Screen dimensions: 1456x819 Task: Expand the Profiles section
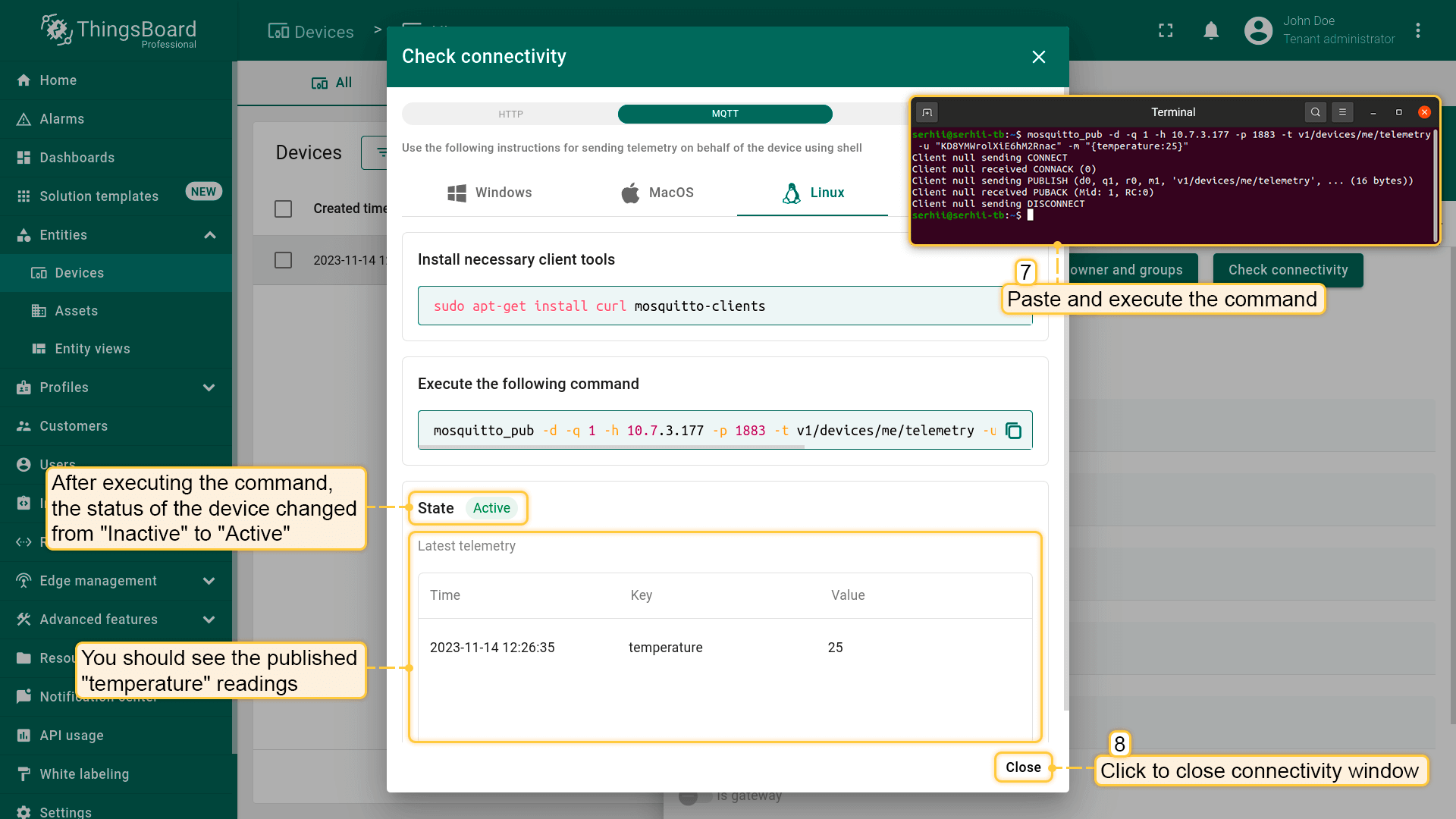coord(209,388)
